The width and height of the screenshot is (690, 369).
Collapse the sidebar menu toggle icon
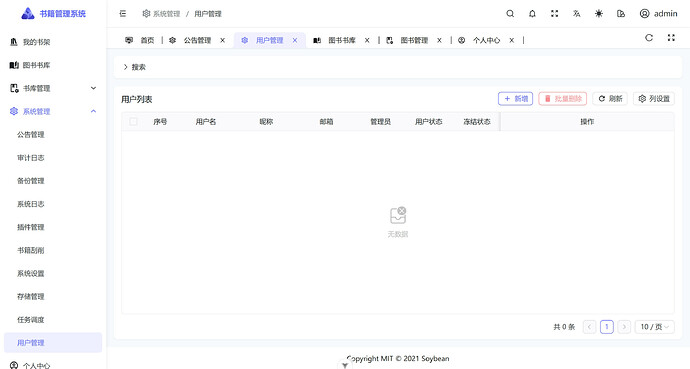coord(123,14)
